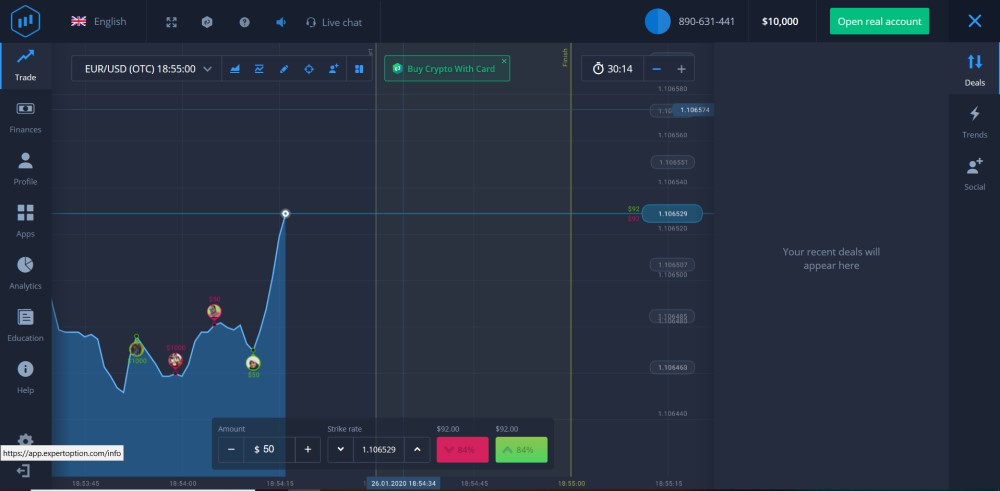Click the 1.106463 price level tag
1000x491 pixels.
pos(672,367)
